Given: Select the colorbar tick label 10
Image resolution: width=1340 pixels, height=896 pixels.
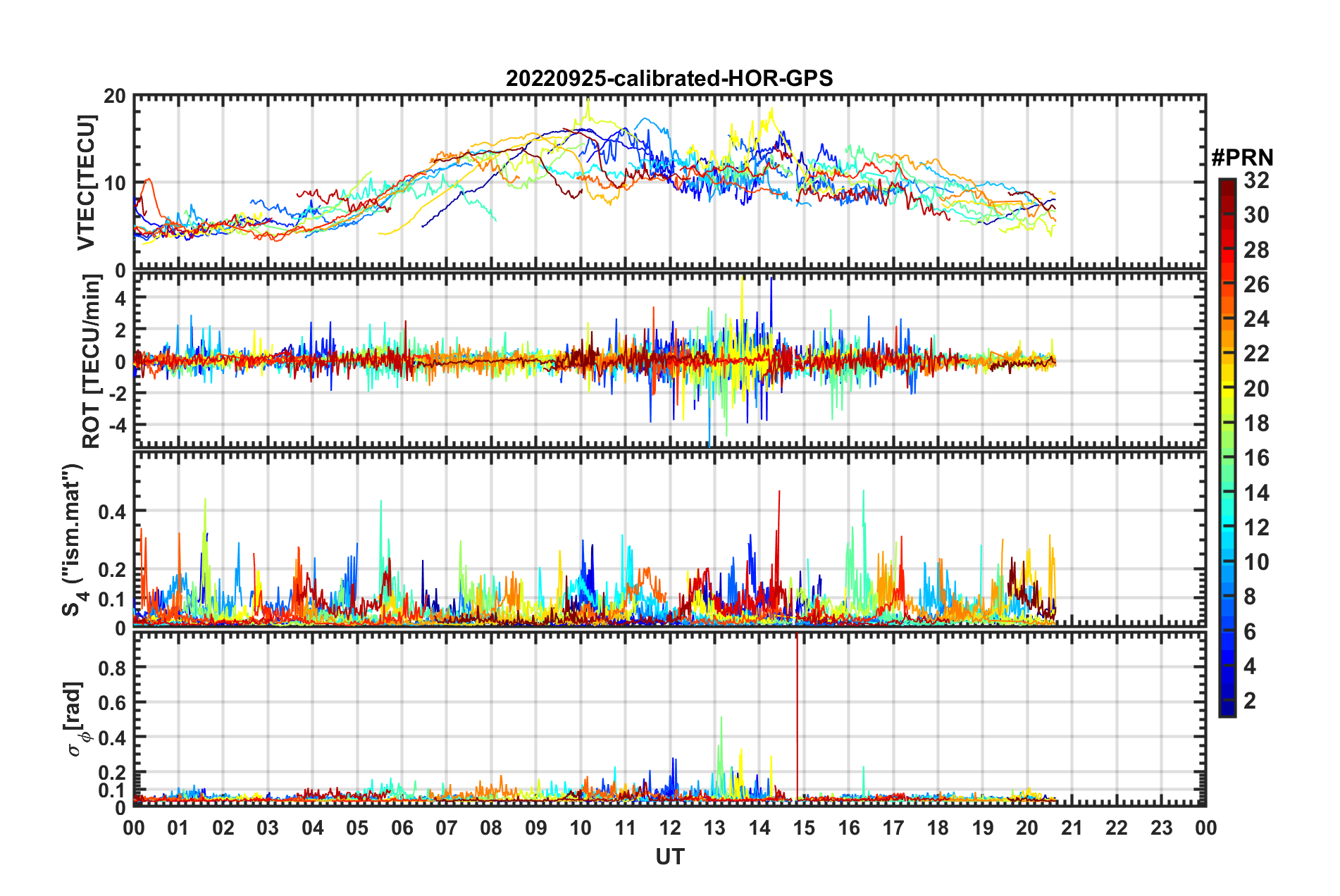Looking at the screenshot, I should pos(1256,562).
